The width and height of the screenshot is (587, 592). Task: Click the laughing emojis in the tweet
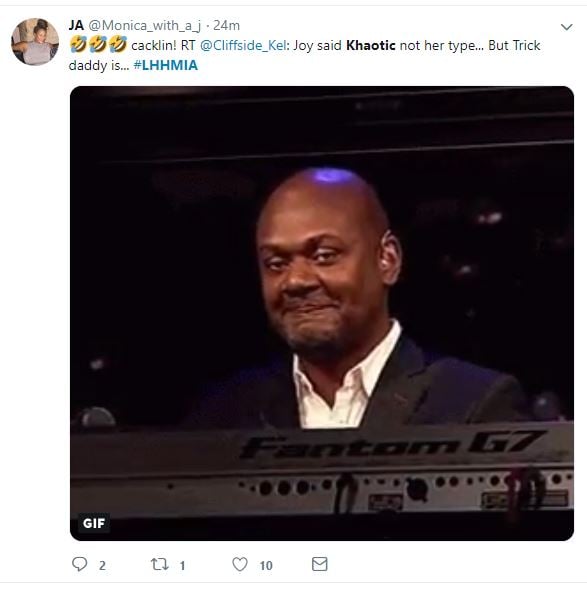tap(99, 44)
